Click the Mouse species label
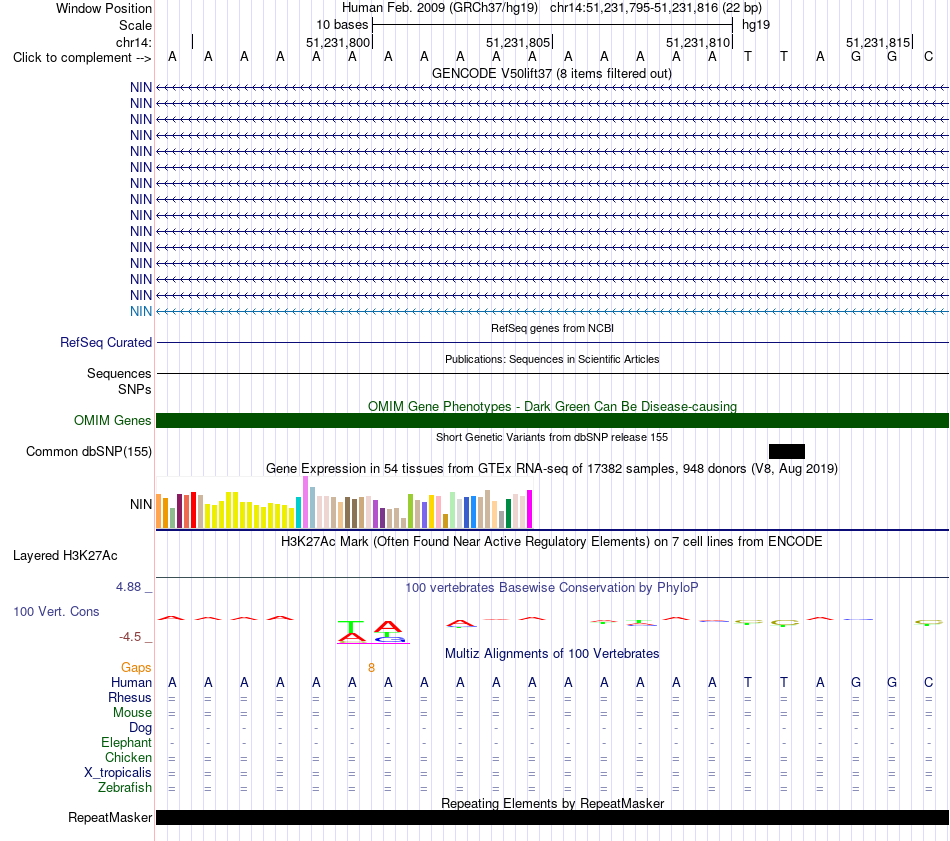Viewport: 950px width, 841px height. click(x=132, y=713)
